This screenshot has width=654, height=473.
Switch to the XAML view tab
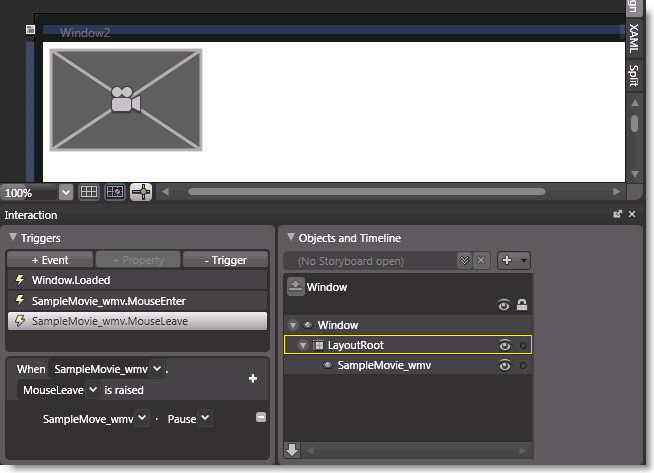(634, 38)
